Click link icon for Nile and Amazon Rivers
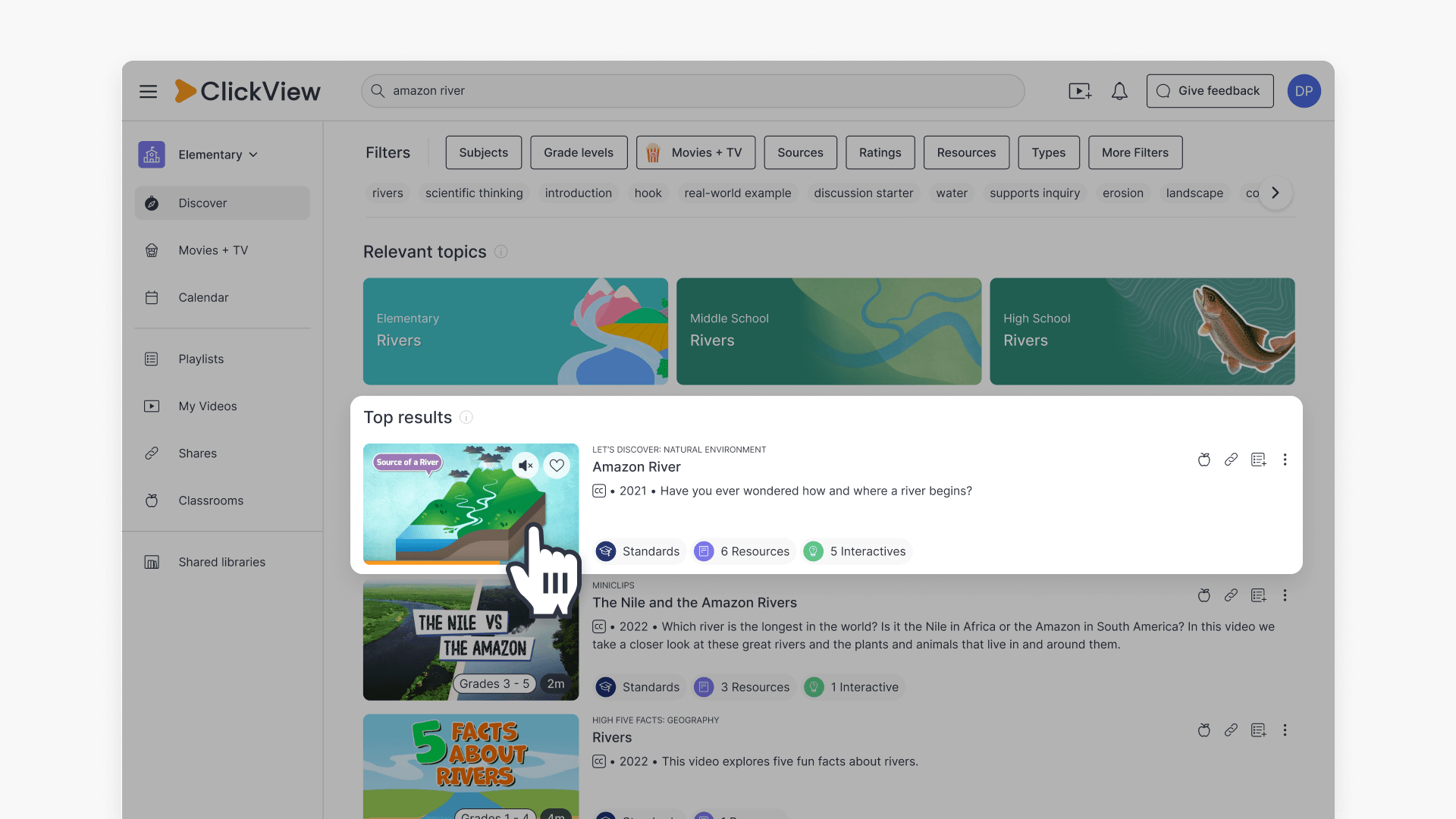 (1231, 595)
